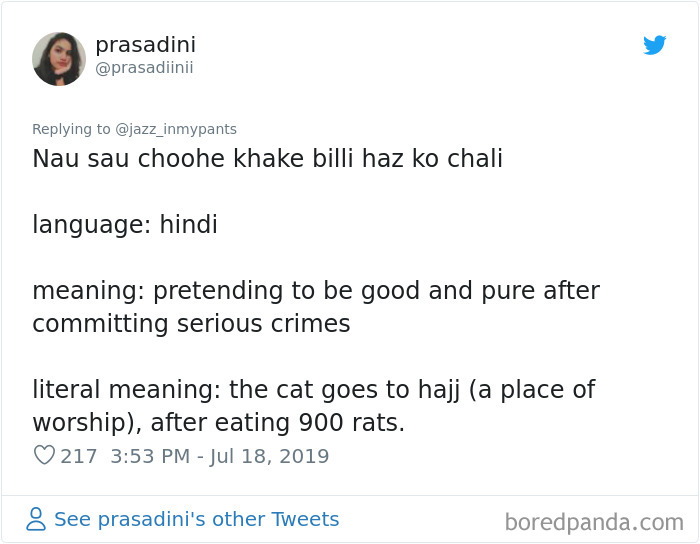Viewport: 700px width, 544px height.
Task: Open the 3:53 PM timestamp link
Action: click(x=150, y=456)
